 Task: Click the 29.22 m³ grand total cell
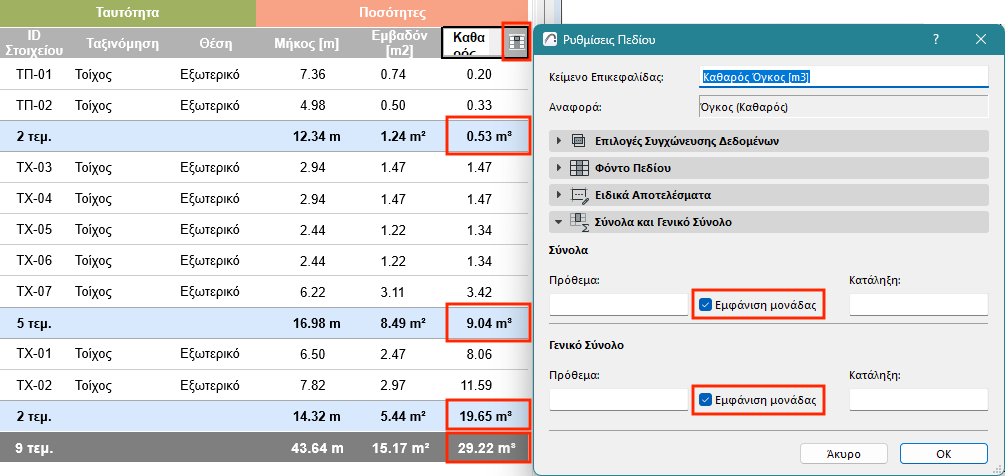tap(488, 448)
